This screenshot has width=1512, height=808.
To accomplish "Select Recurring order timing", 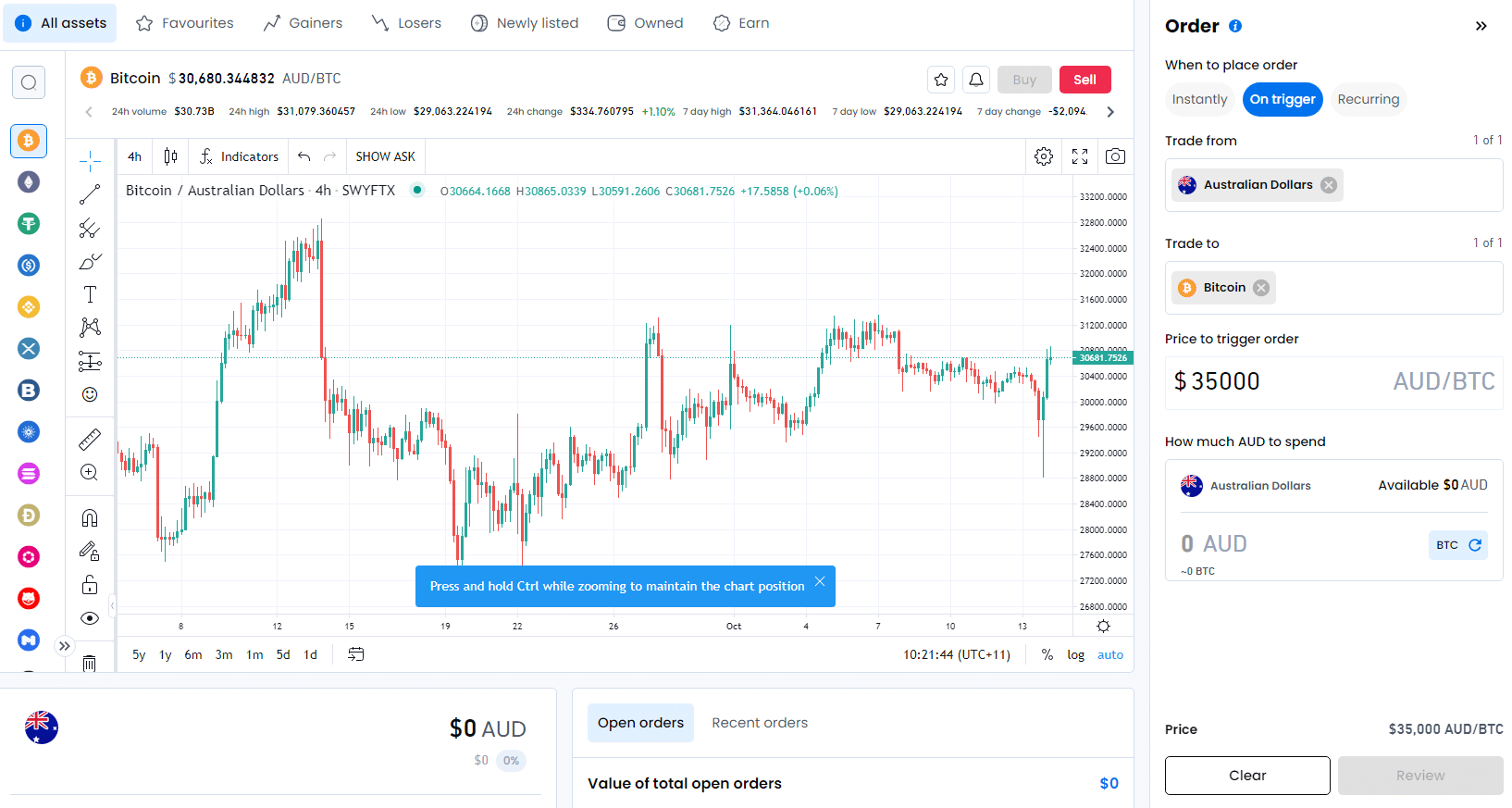I will point(1368,99).
